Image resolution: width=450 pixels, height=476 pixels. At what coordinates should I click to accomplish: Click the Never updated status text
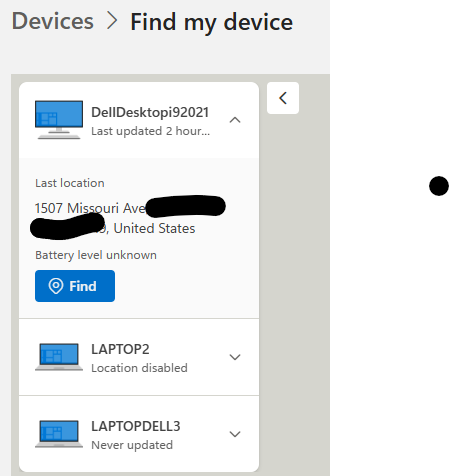point(132,445)
